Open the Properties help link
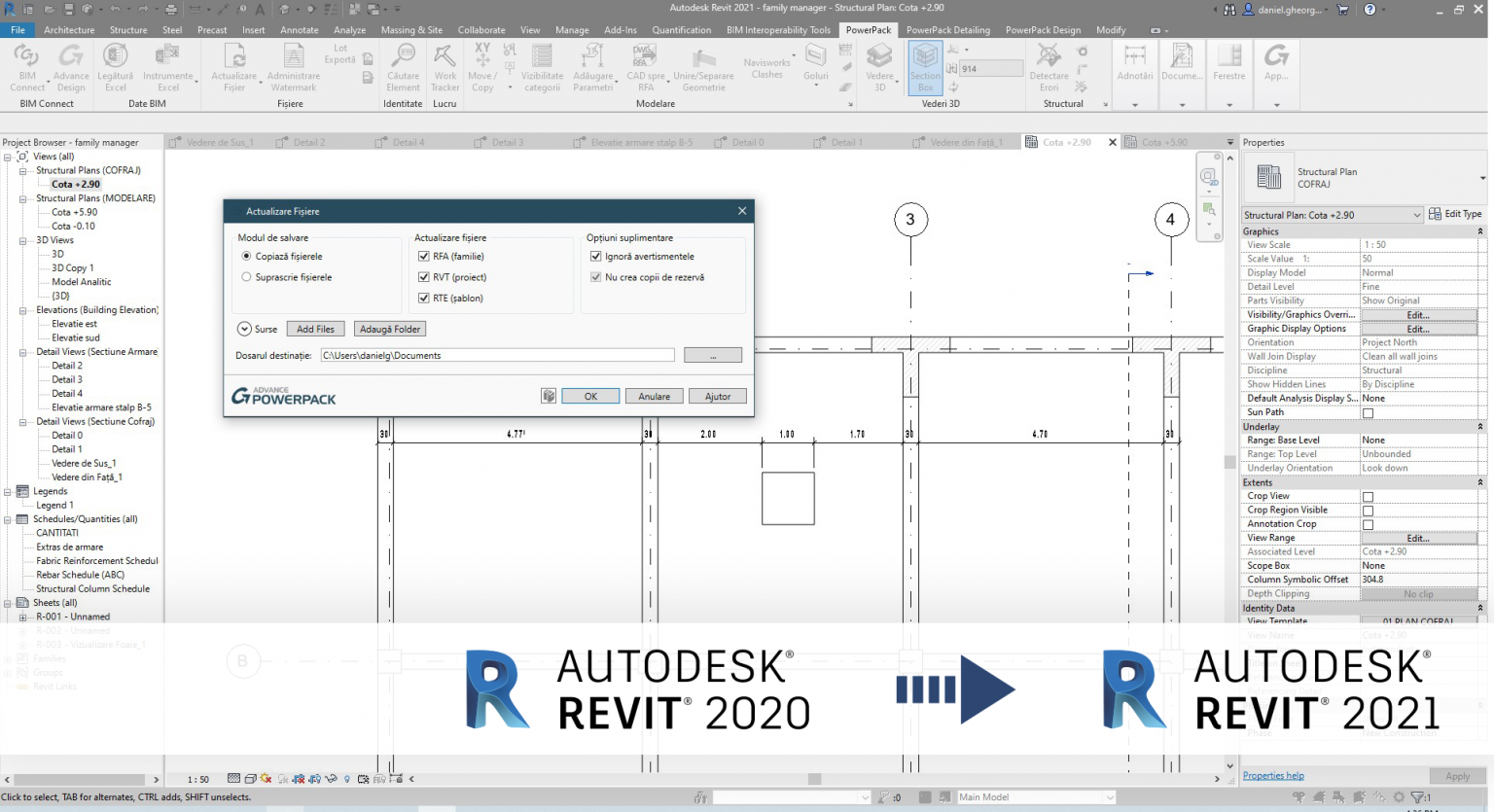This screenshot has height=812, width=1494. [x=1273, y=775]
